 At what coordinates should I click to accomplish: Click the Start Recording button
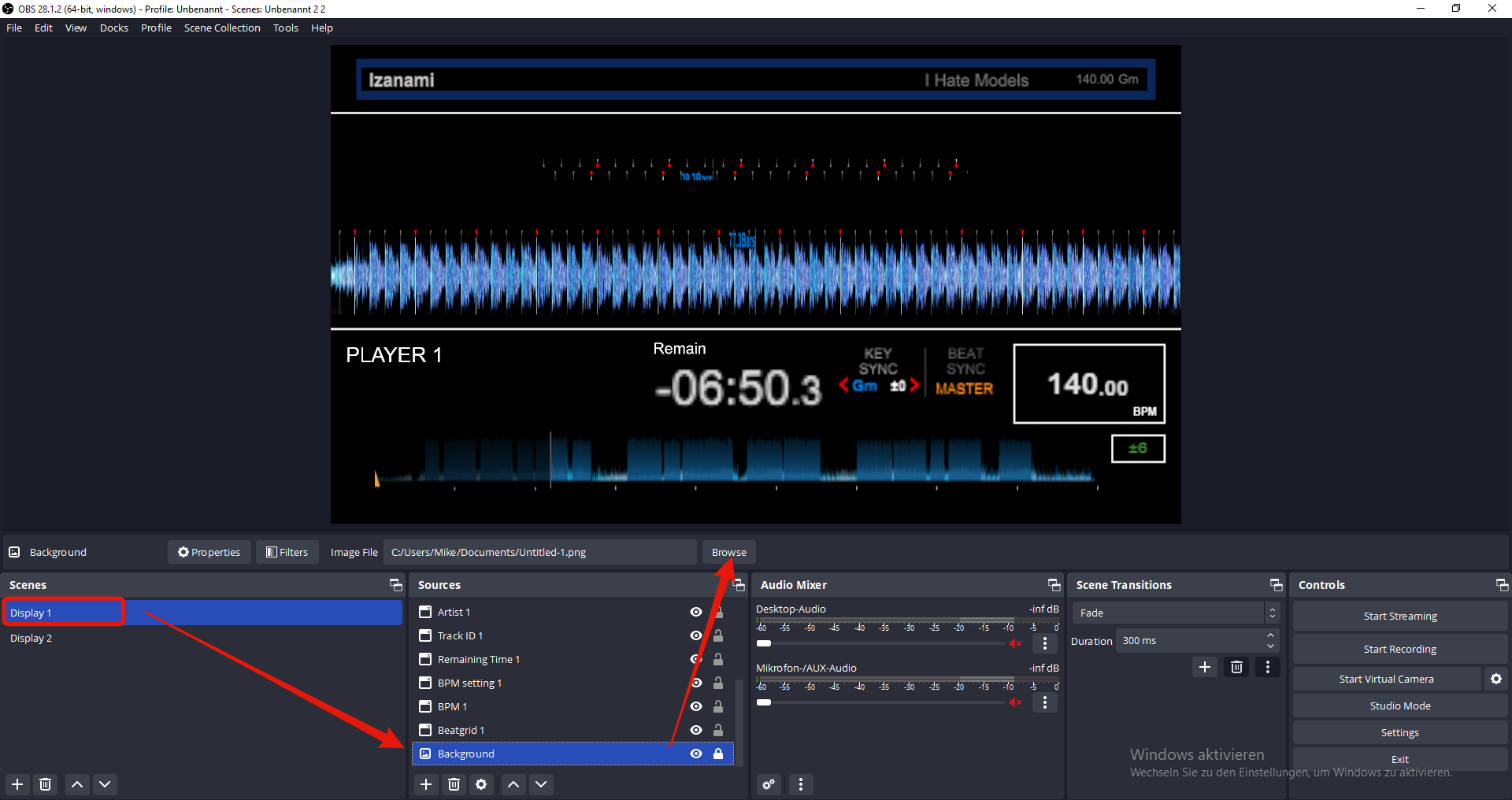click(1400, 649)
